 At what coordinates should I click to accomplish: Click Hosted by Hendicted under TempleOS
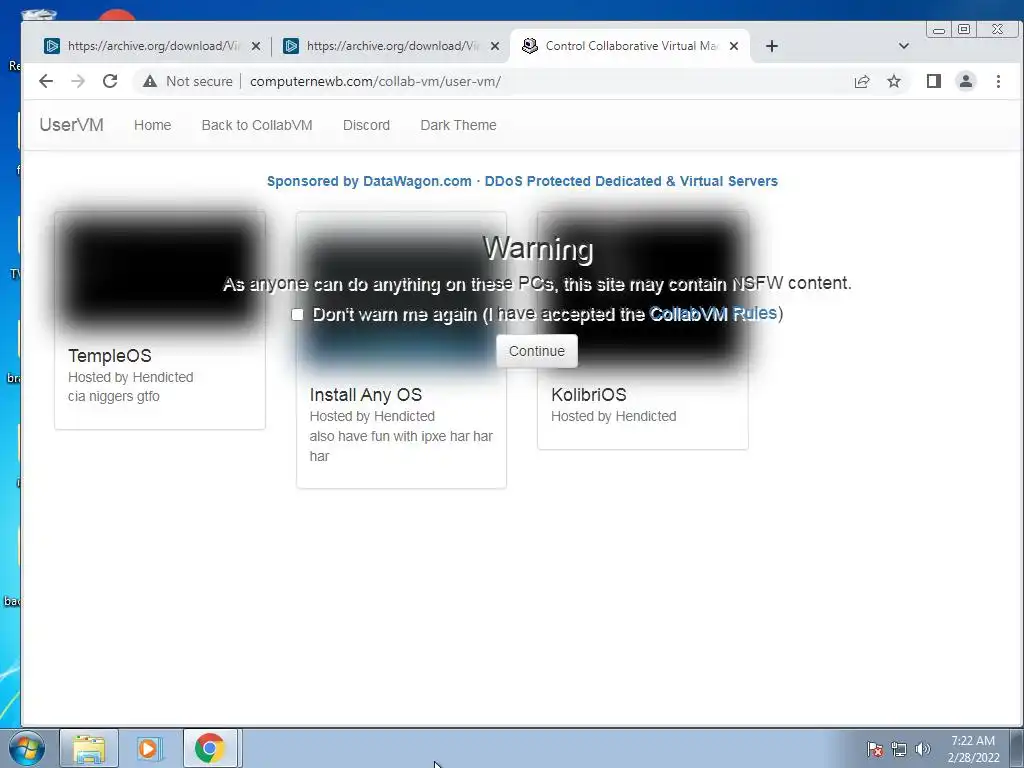tap(131, 377)
